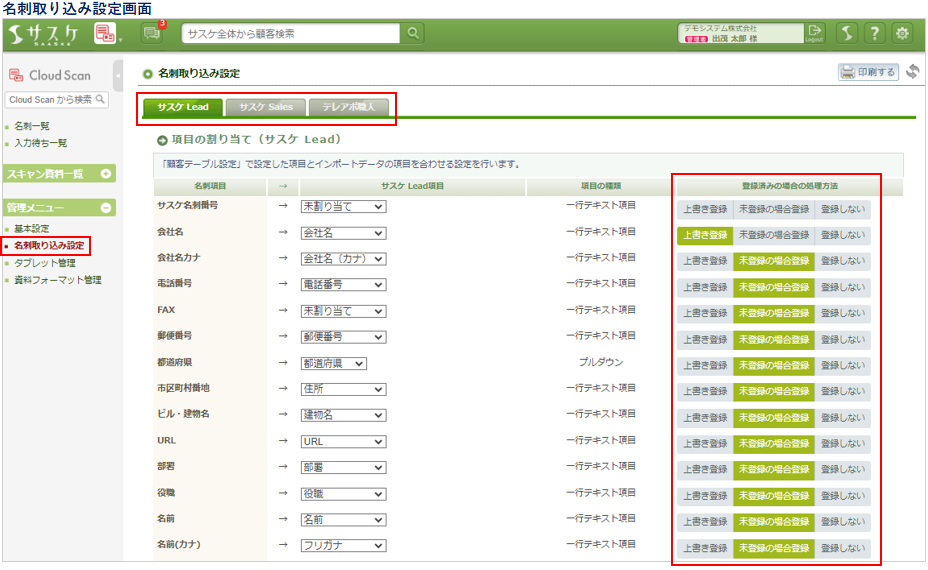
Task: Open 名刺取り込み設定 menu item
Action: click(49, 245)
